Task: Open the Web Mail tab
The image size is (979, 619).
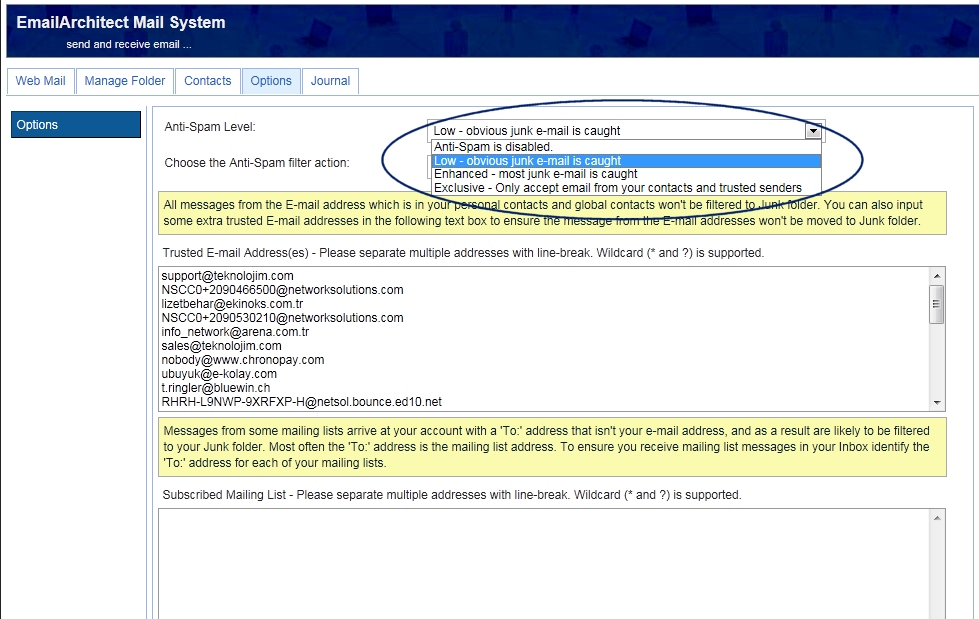Action: (41, 81)
